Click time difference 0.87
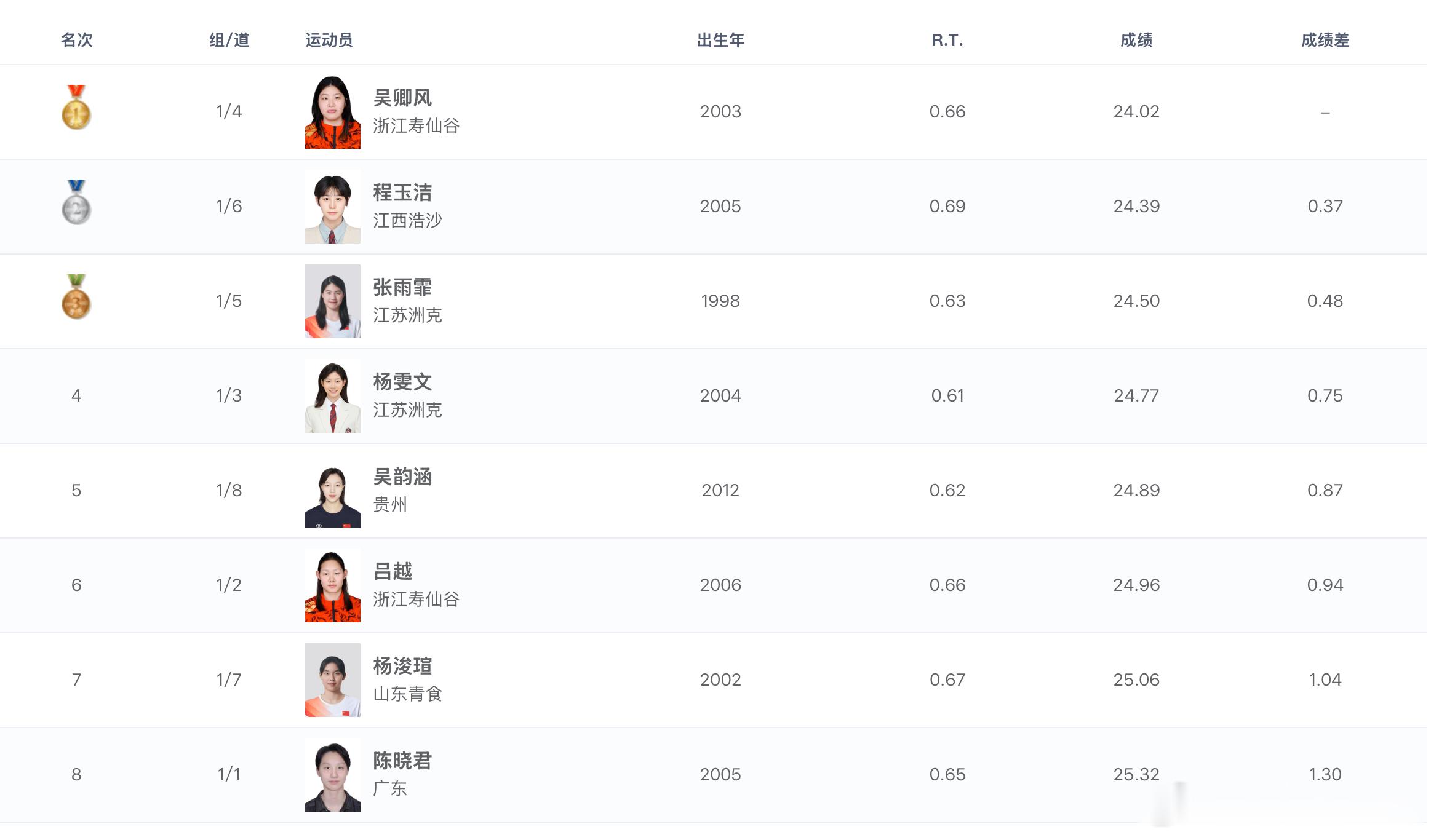The image size is (1431, 840). pos(1325,491)
